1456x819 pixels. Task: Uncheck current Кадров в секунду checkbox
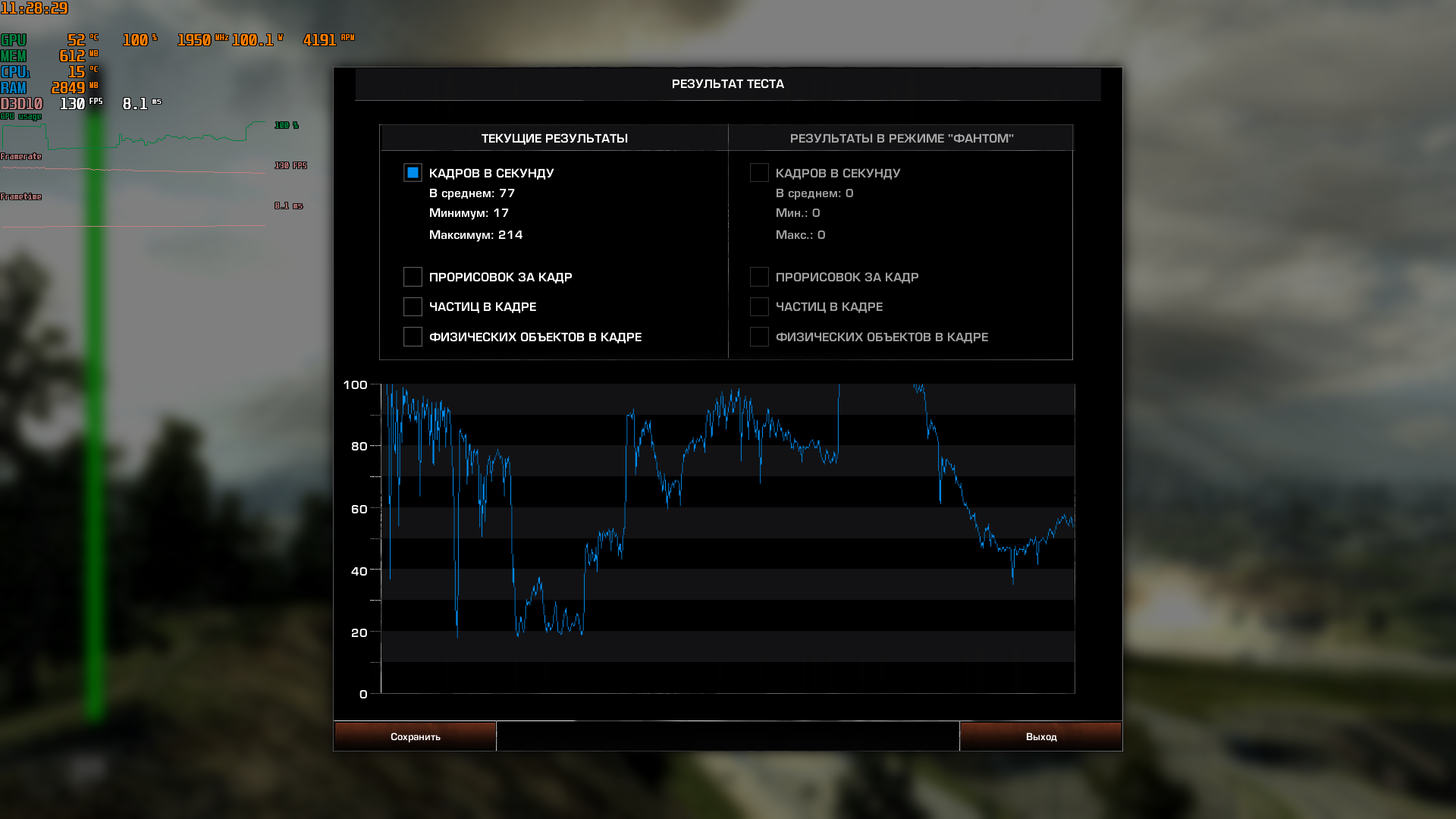pos(413,173)
